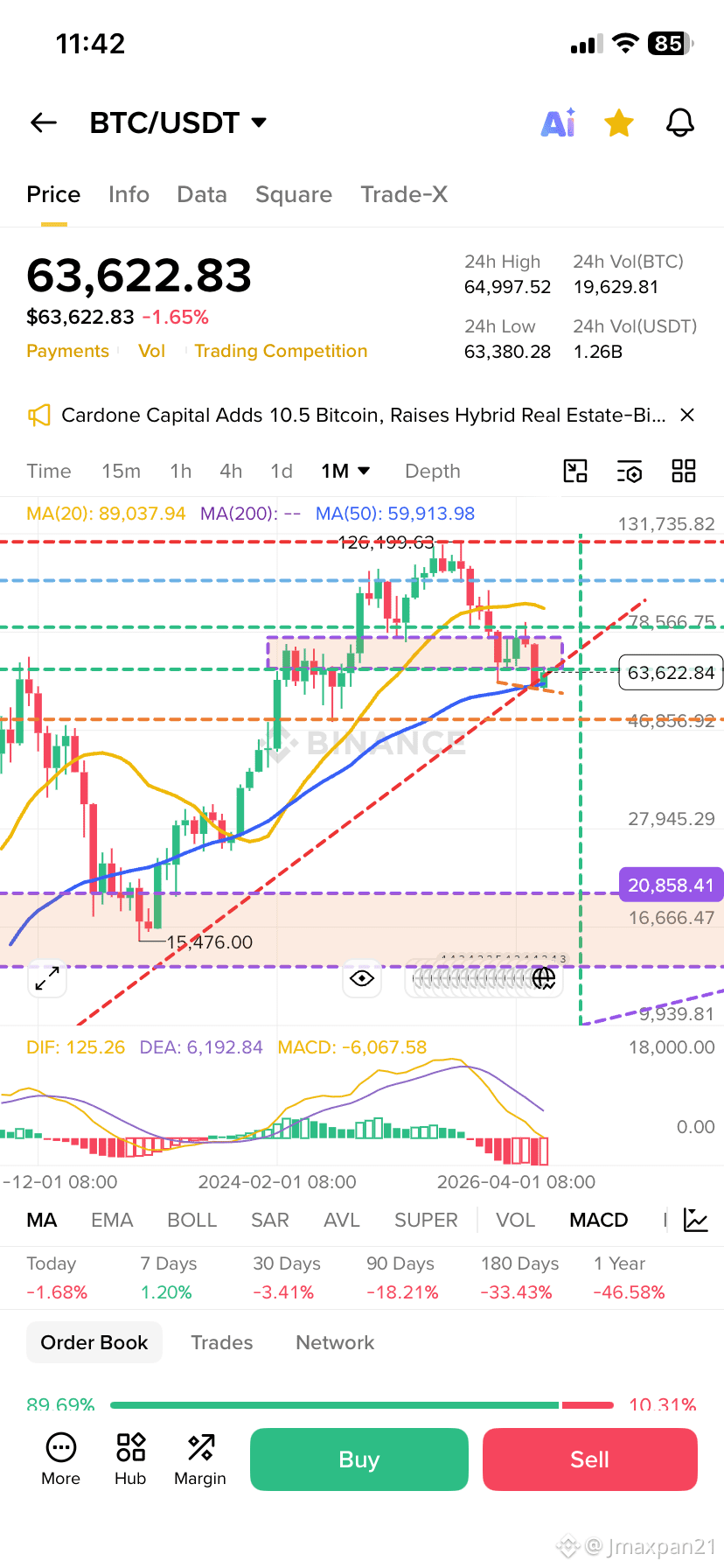
Task: Select the 15m interval
Action: click(121, 471)
